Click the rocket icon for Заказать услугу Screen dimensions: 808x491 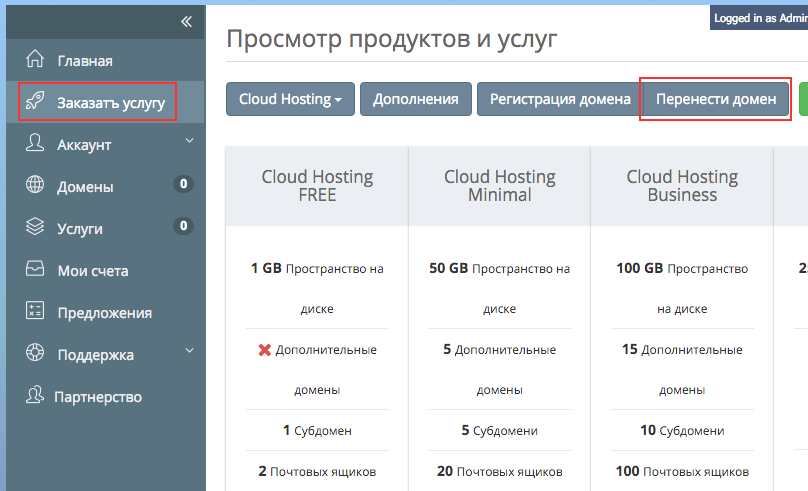point(35,102)
